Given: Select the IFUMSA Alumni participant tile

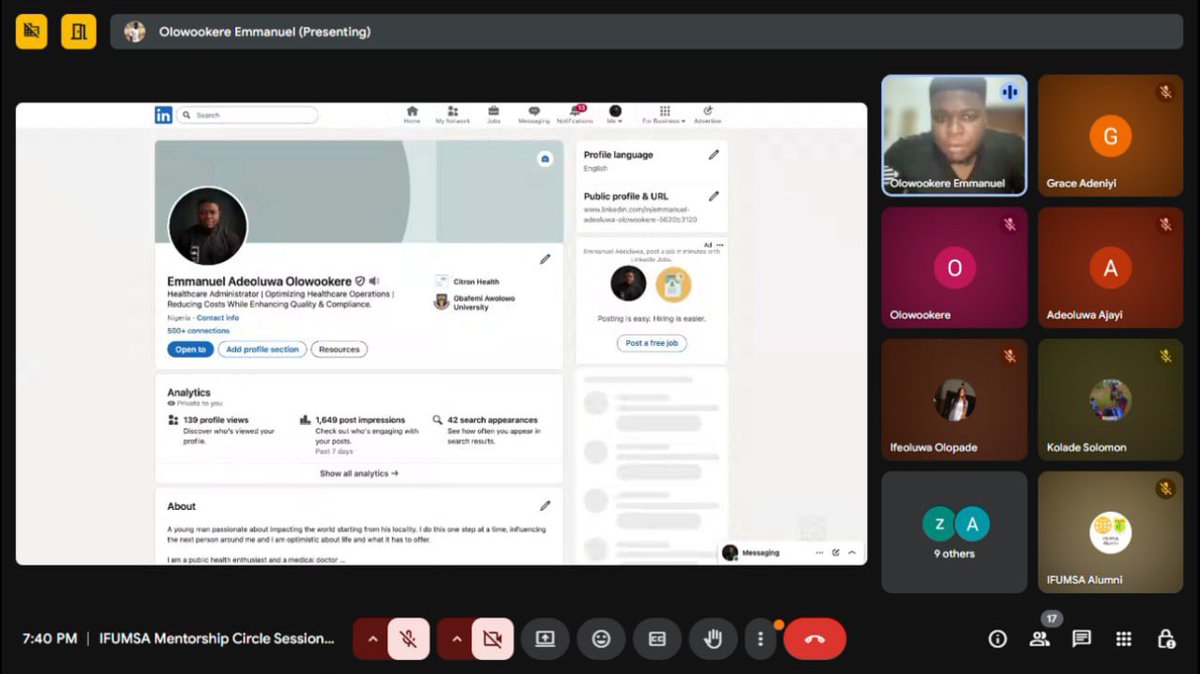Looking at the screenshot, I should coord(1110,532).
